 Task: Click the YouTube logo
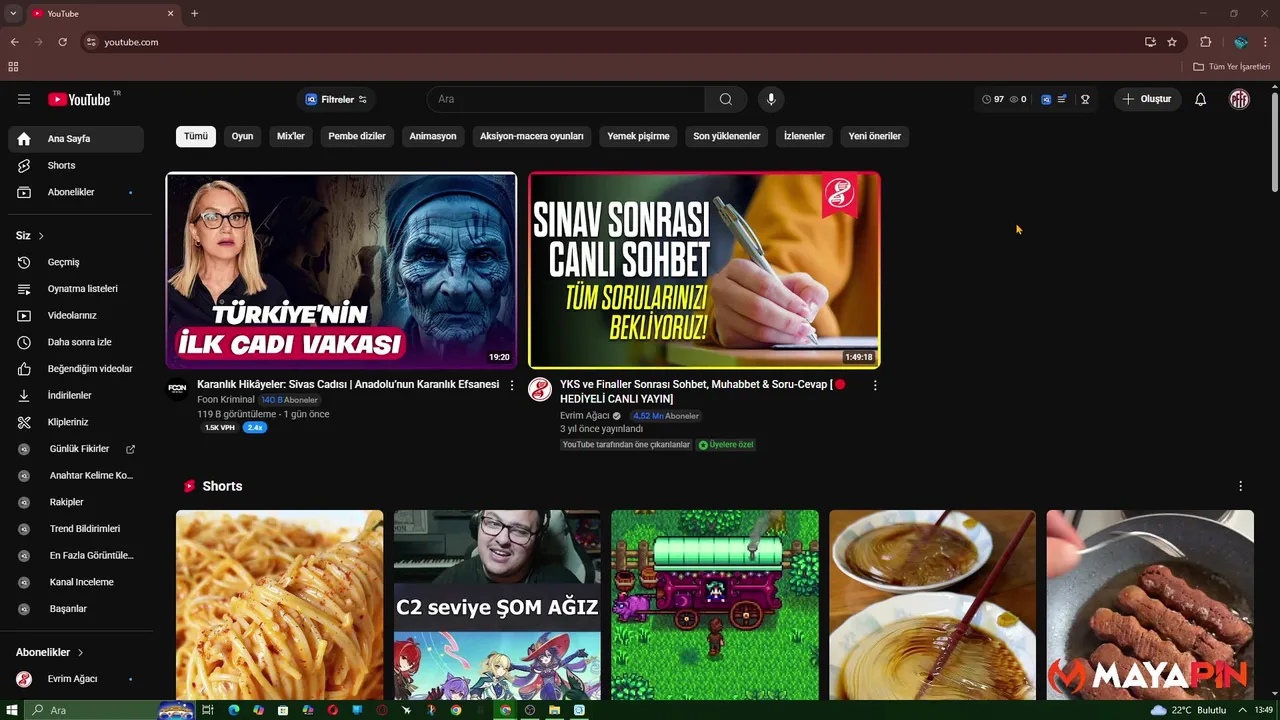coord(79,99)
